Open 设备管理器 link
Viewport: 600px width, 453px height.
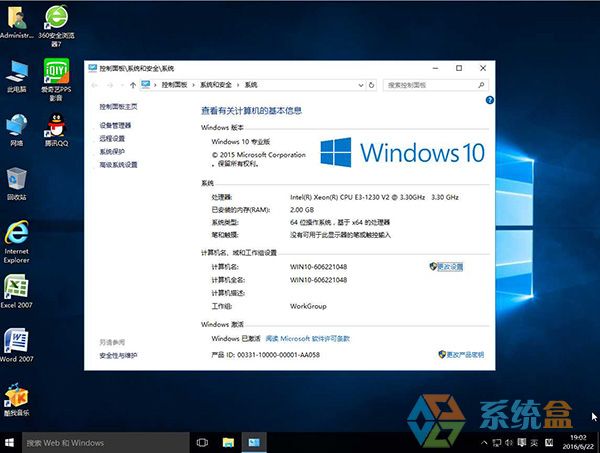tap(115, 125)
